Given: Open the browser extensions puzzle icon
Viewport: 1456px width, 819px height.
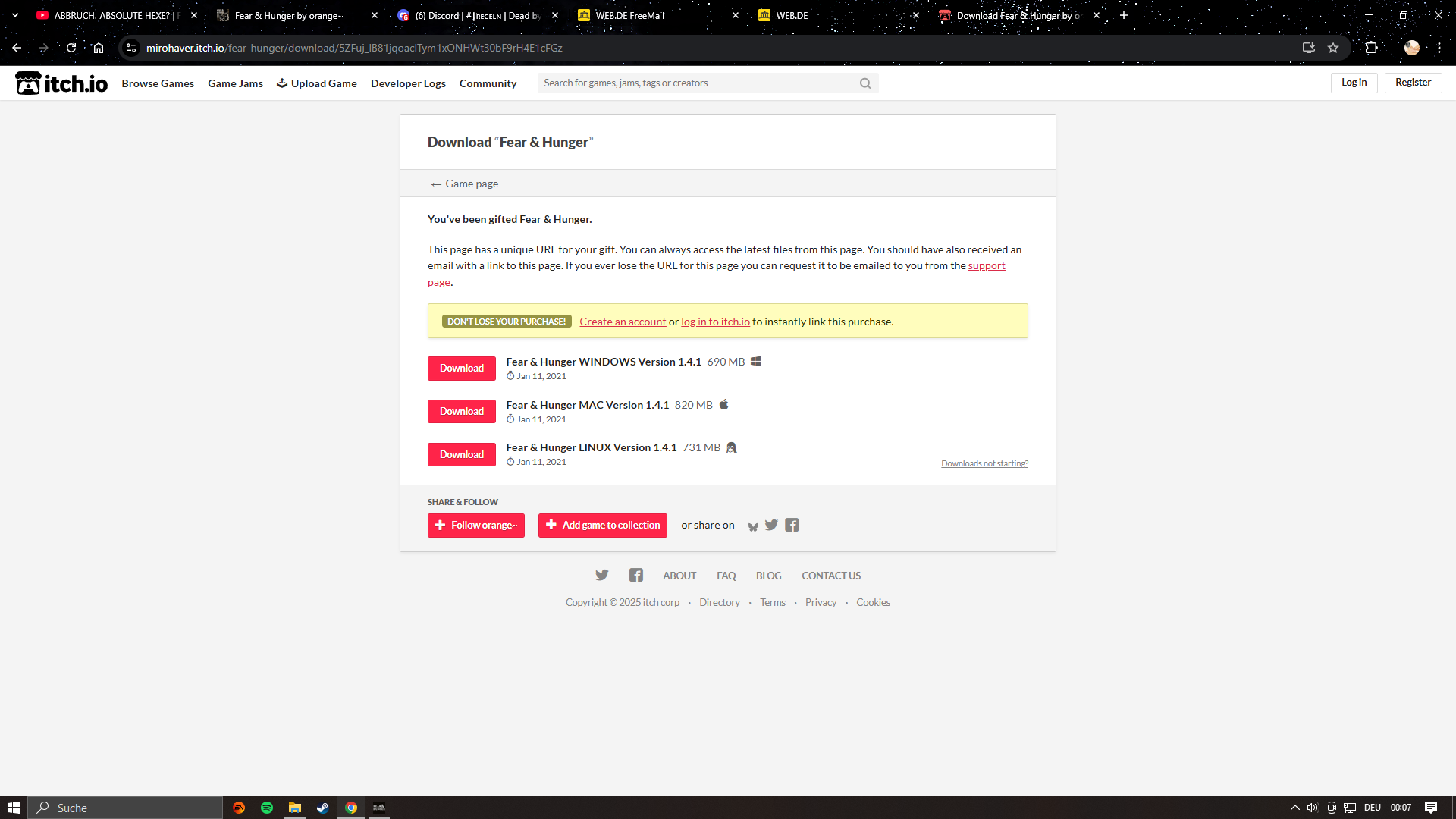Looking at the screenshot, I should click(1371, 48).
